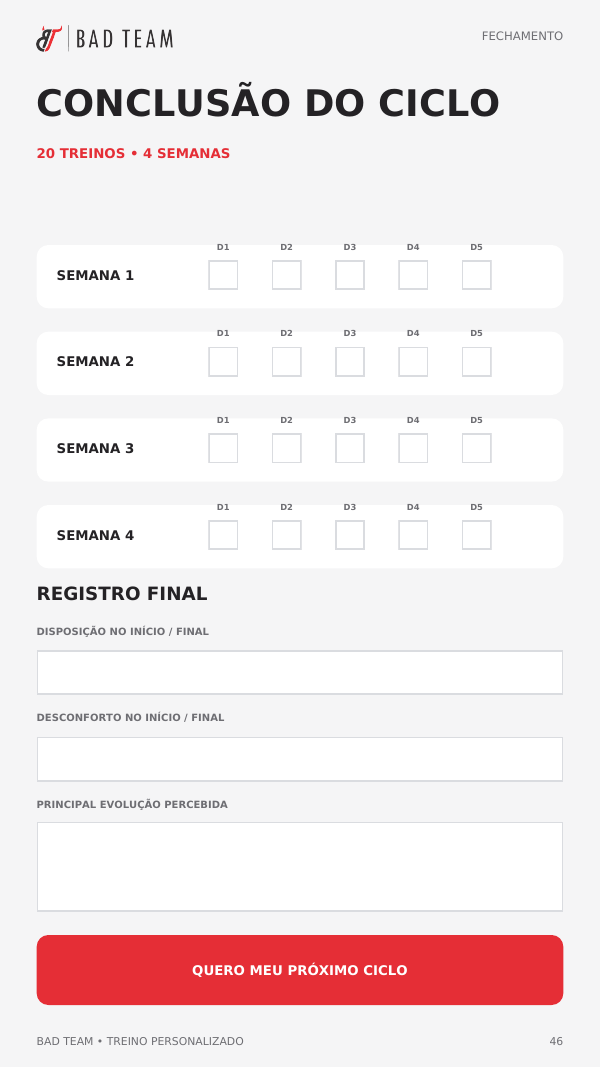Viewport: 600px width, 1067px height.
Task: Tick Semana 3 D1 box
Action: click(x=223, y=448)
